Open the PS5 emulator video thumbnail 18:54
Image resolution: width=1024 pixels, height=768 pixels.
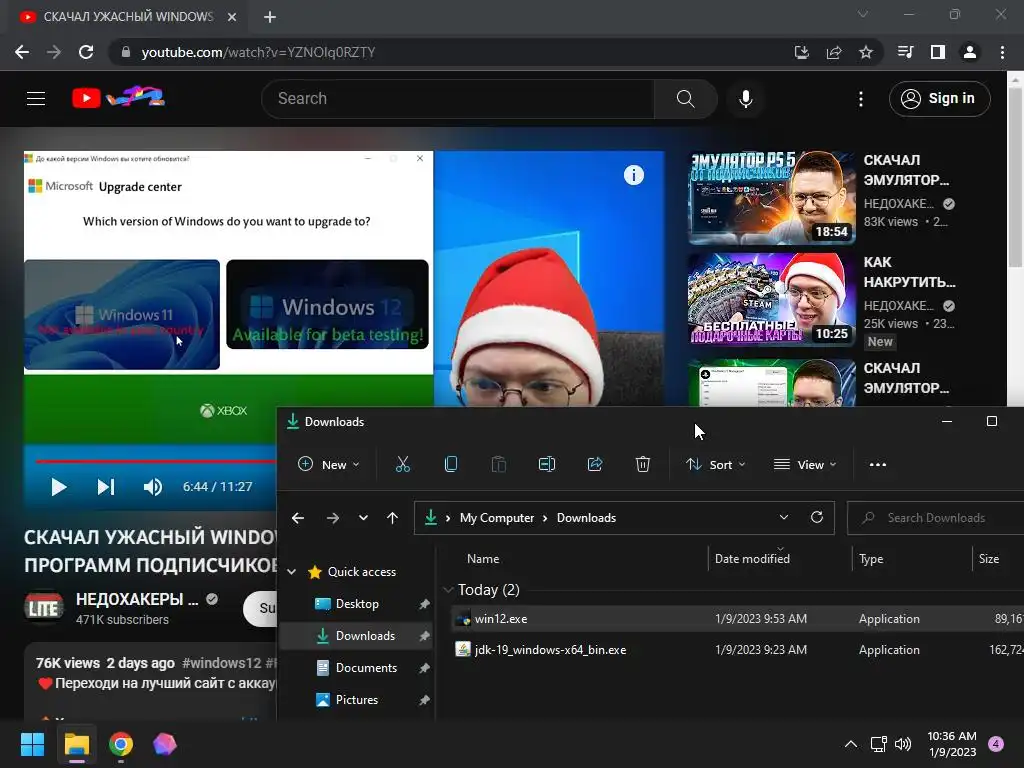click(x=771, y=197)
